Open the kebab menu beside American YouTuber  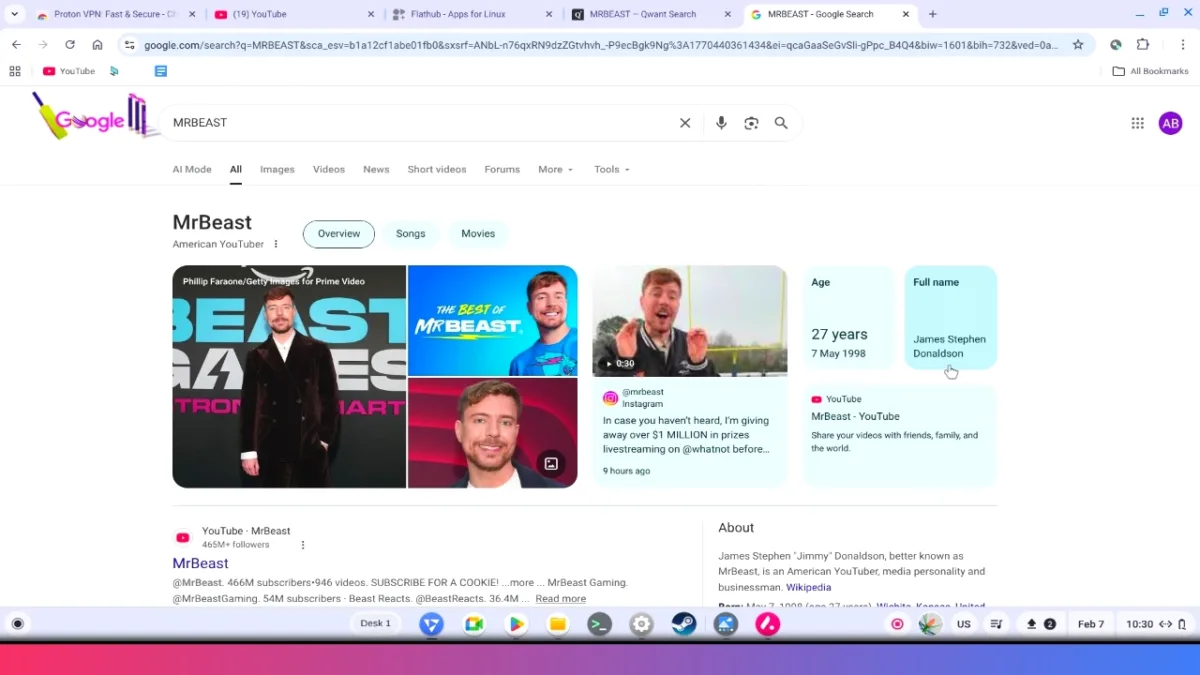[276, 242]
